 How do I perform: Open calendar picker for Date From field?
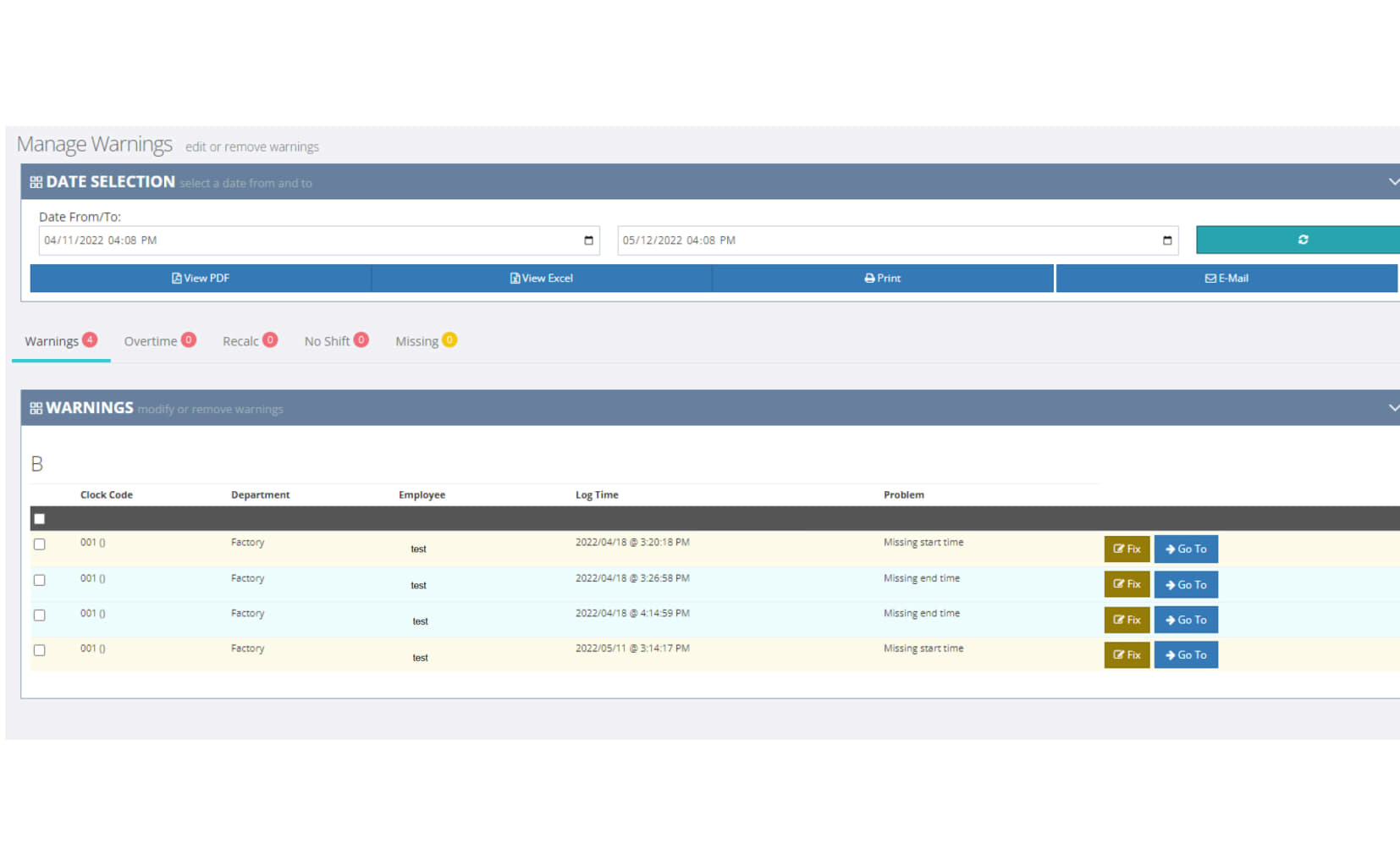(x=588, y=240)
